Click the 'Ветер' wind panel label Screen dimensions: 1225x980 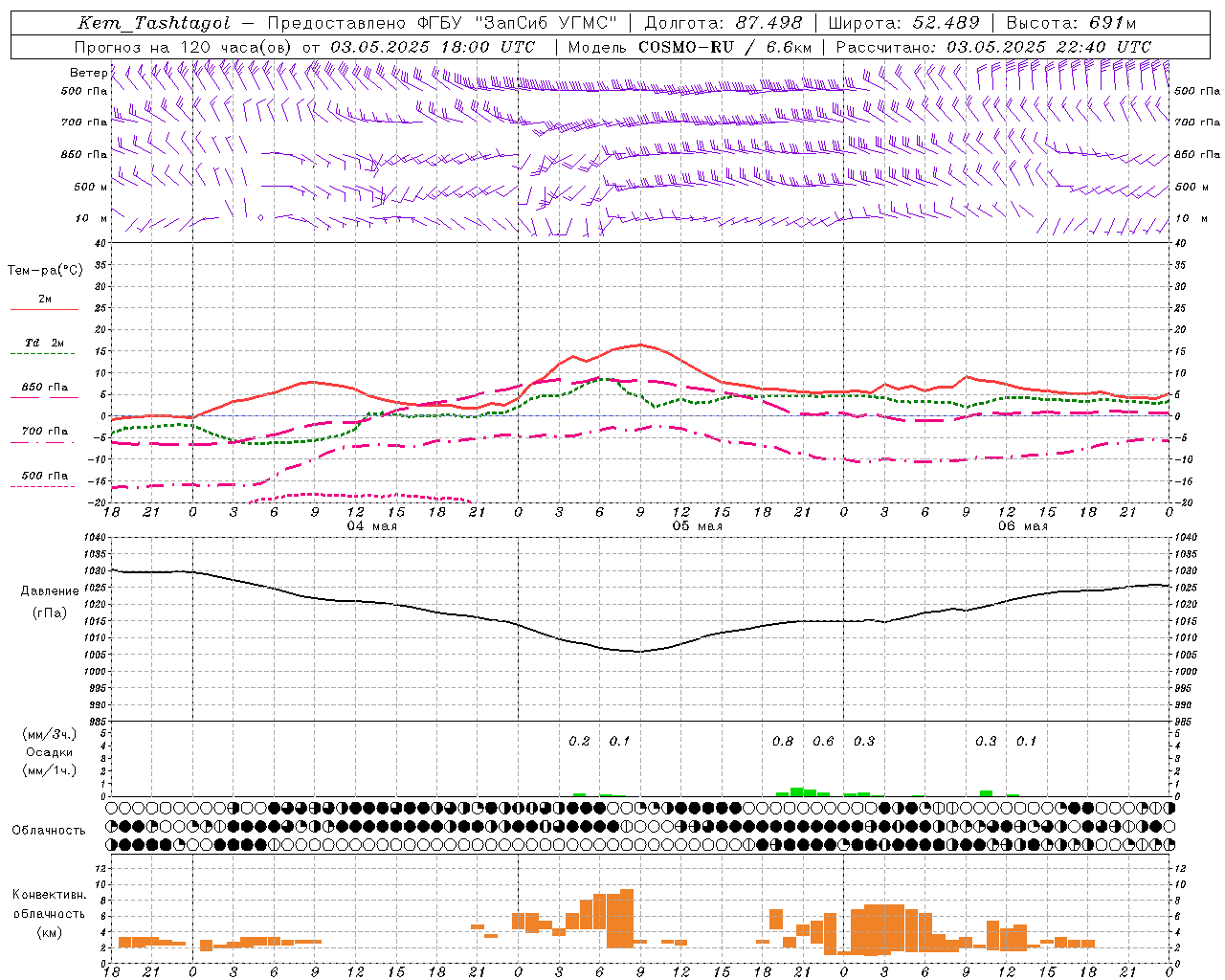(89, 73)
